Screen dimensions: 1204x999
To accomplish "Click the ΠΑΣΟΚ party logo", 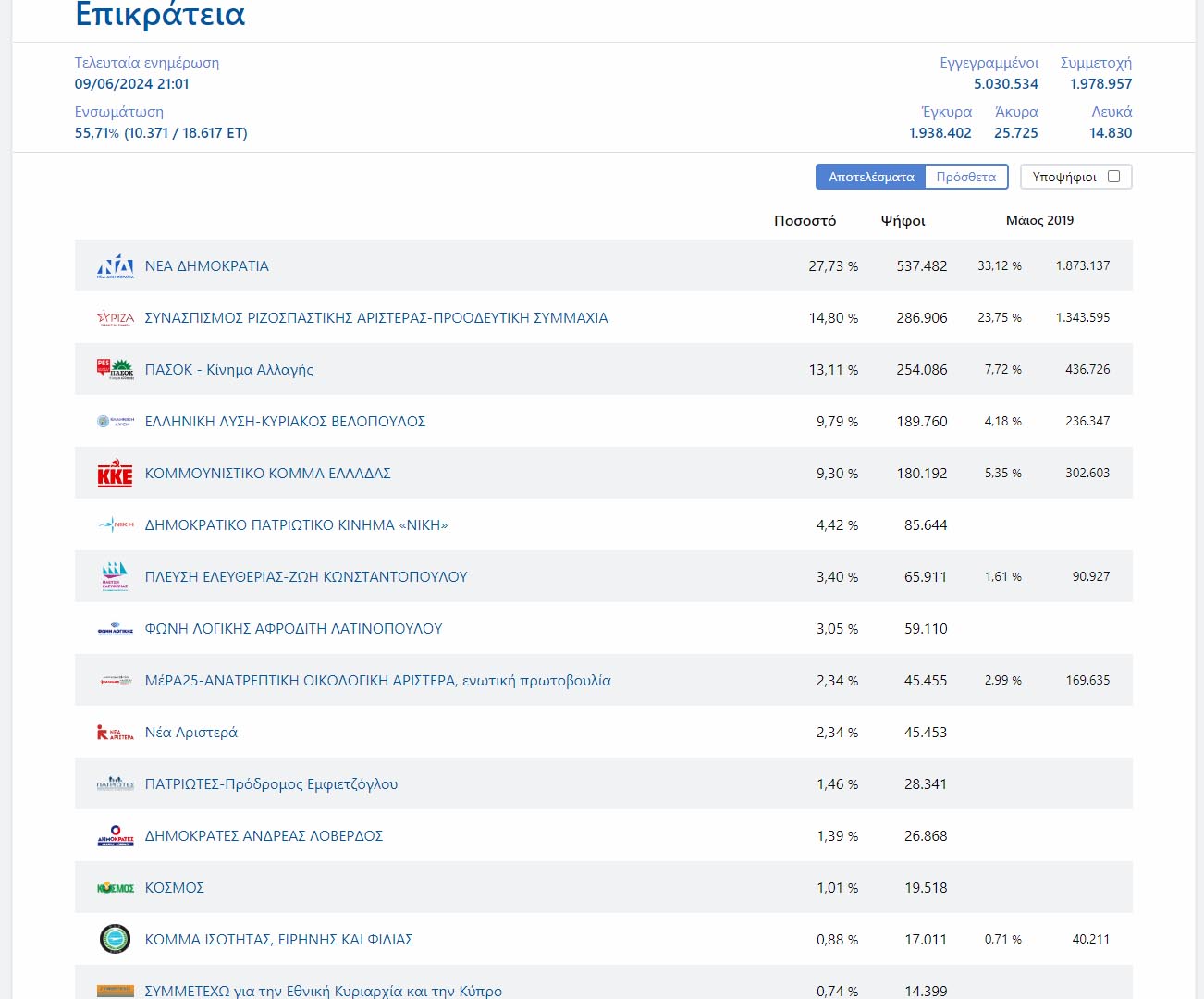I will (116, 370).
